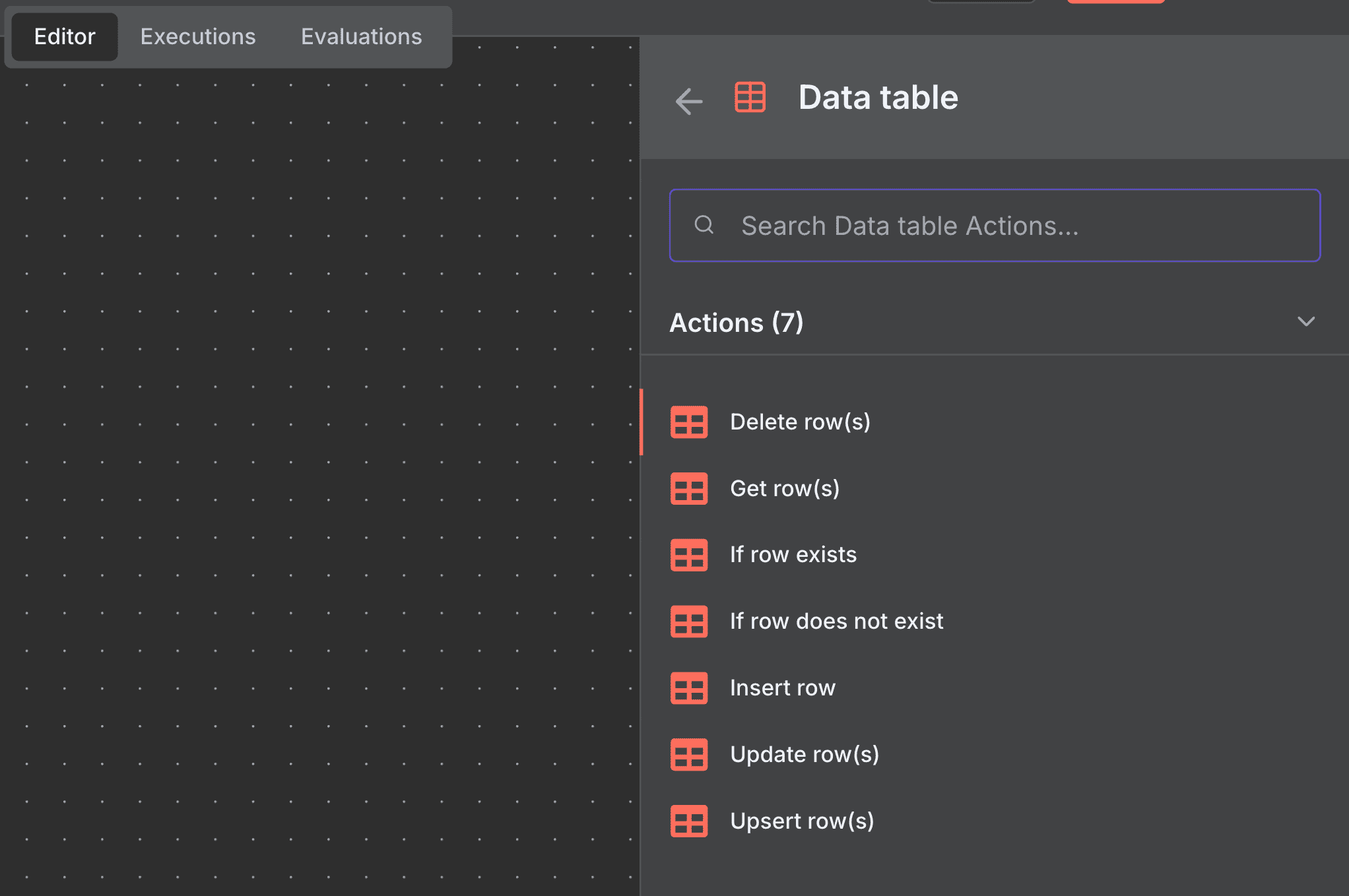This screenshot has height=896, width=1349.
Task: Click the If row does not exist icon
Action: click(x=688, y=622)
